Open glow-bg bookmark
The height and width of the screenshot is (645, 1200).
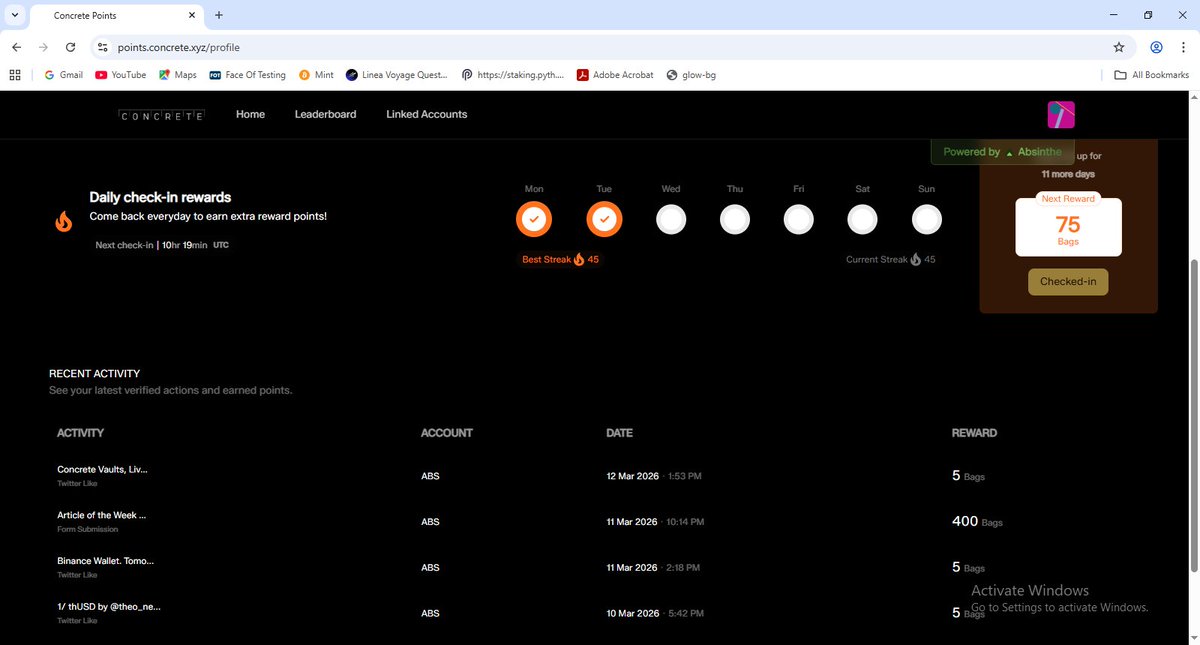[x=691, y=75]
